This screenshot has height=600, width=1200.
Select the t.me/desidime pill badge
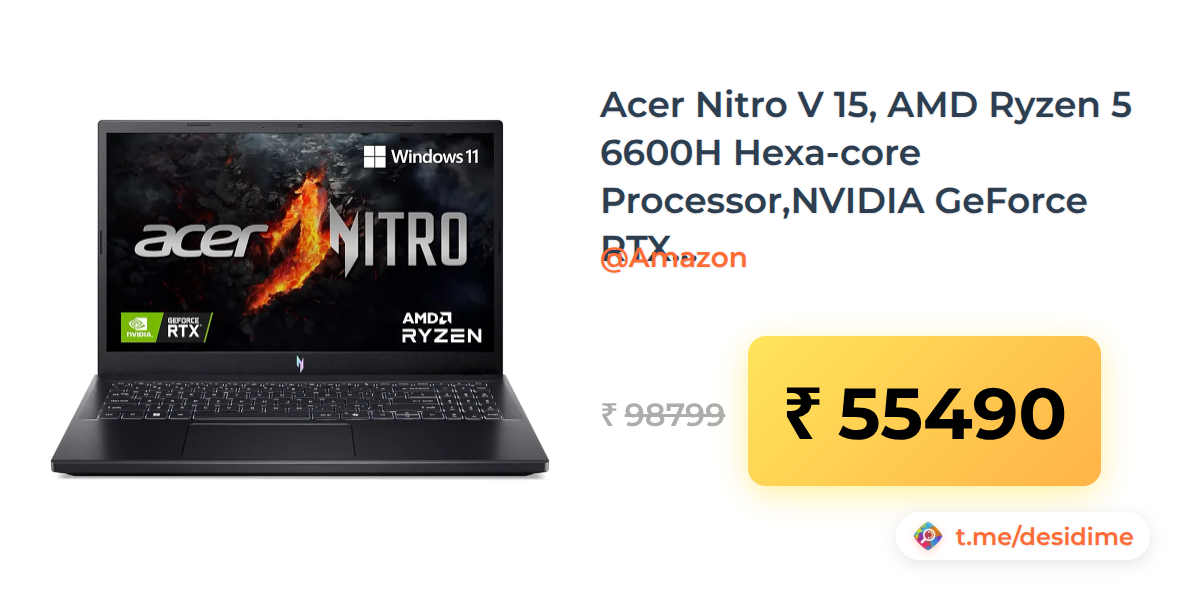[x=1023, y=537]
